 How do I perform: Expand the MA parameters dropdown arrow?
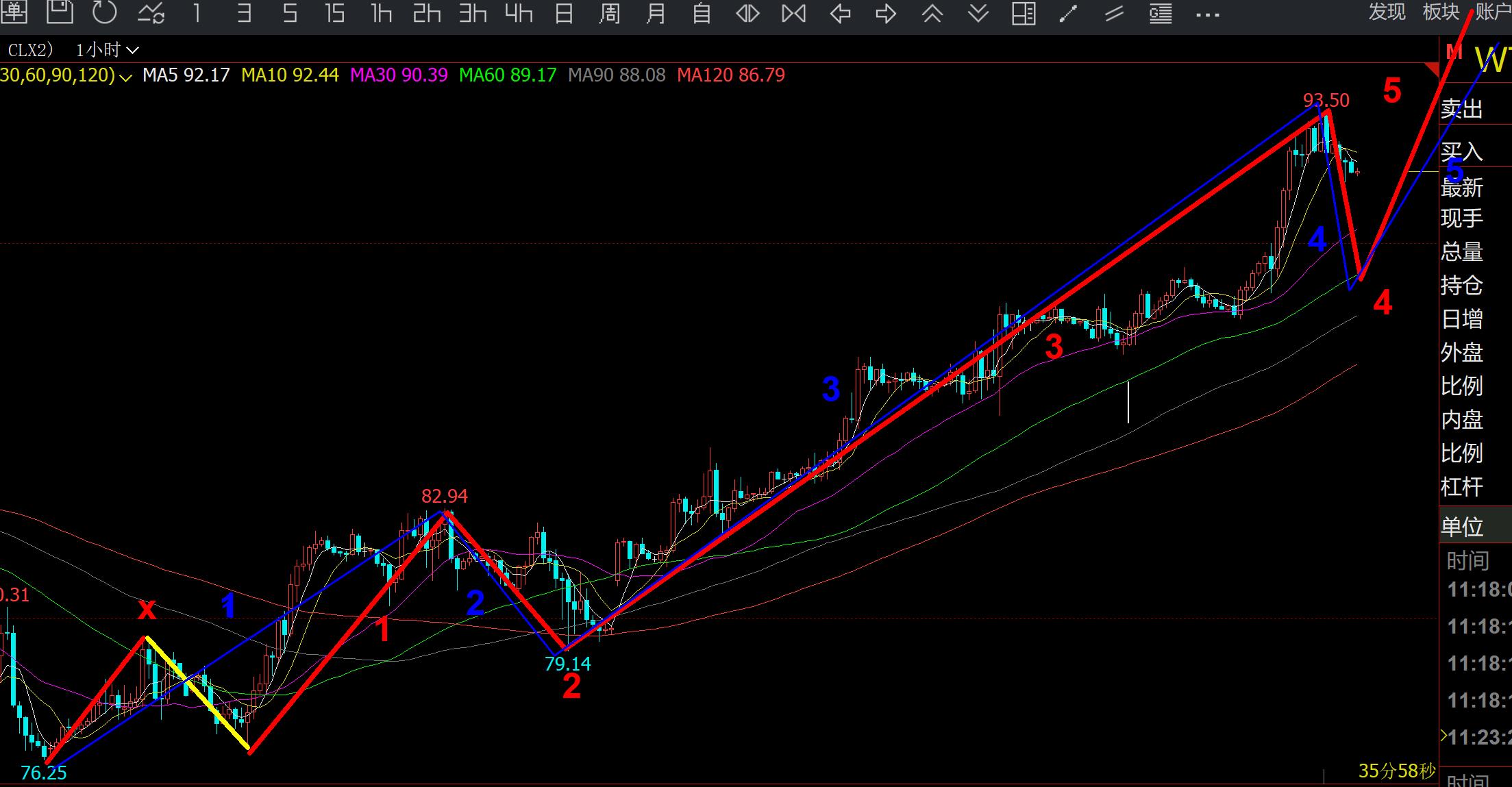(125, 77)
